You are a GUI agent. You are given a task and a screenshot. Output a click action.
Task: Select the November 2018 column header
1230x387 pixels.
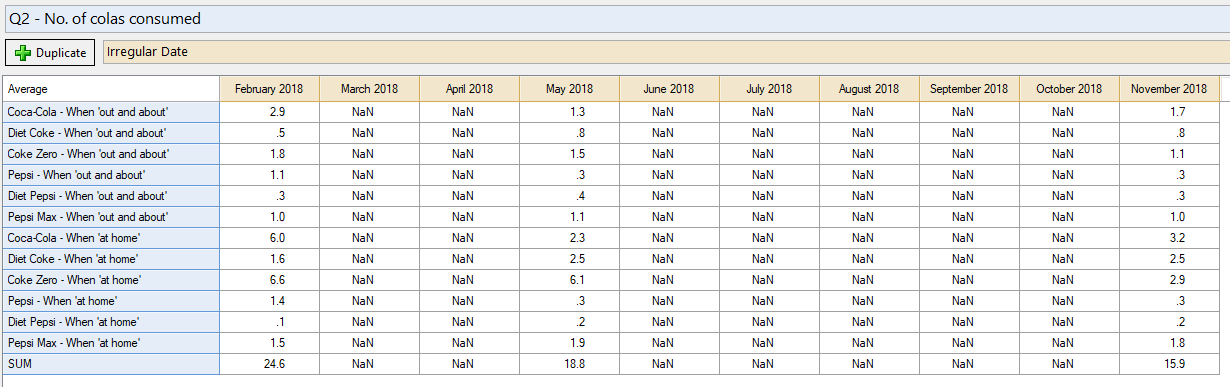[x=1169, y=89]
